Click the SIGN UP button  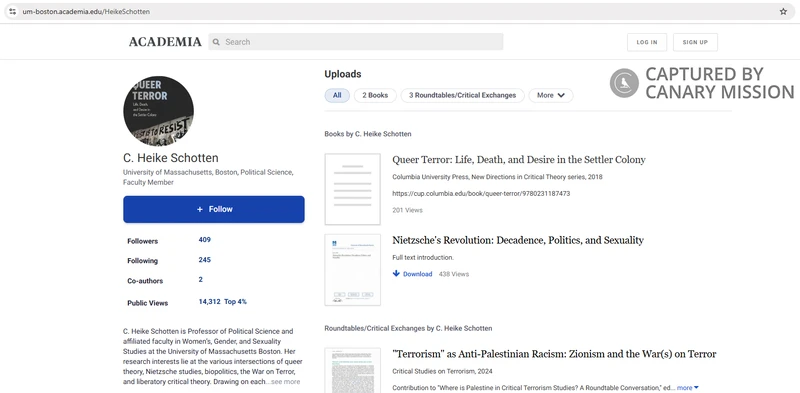(695, 42)
